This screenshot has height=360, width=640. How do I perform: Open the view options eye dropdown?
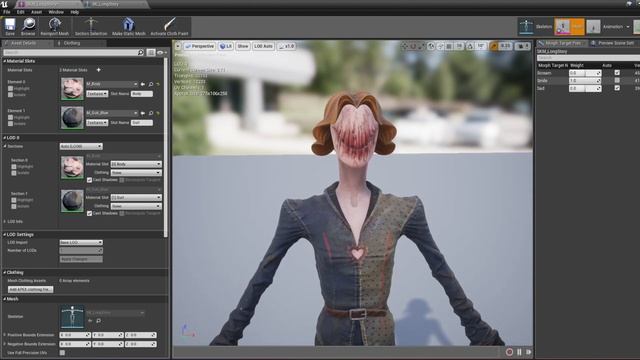point(161,52)
